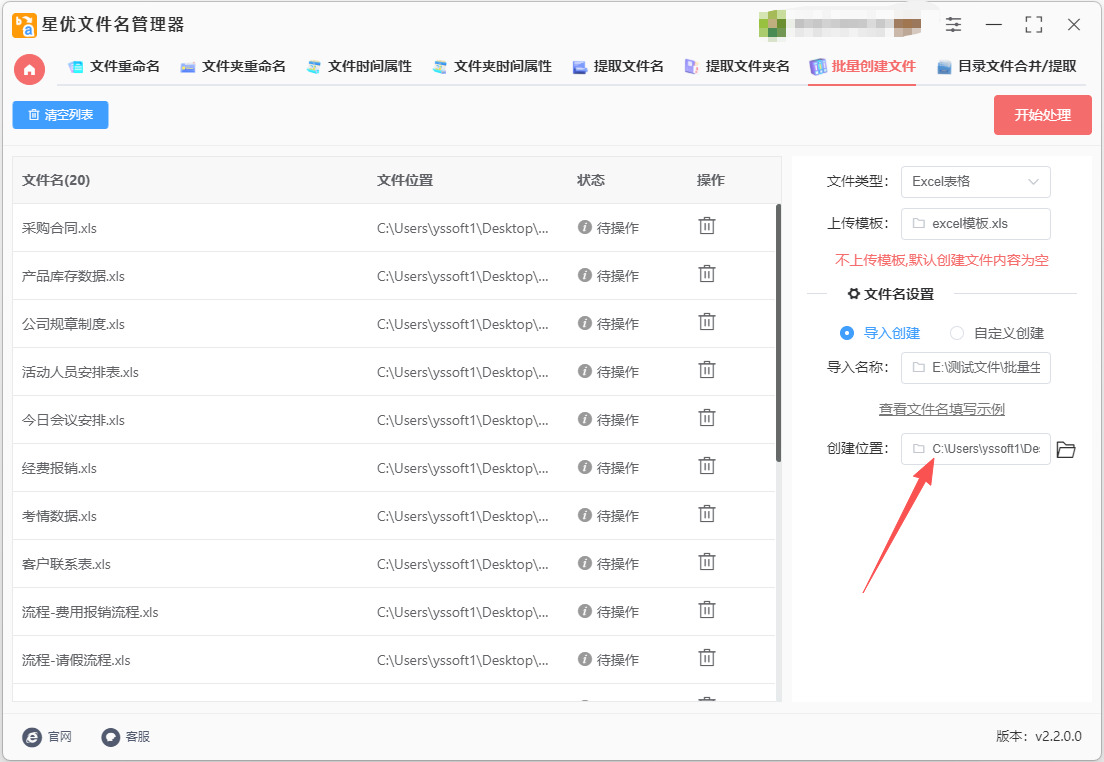Select the 流程-请假流程.xls file name
This screenshot has height=762, width=1104.
[x=76, y=660]
